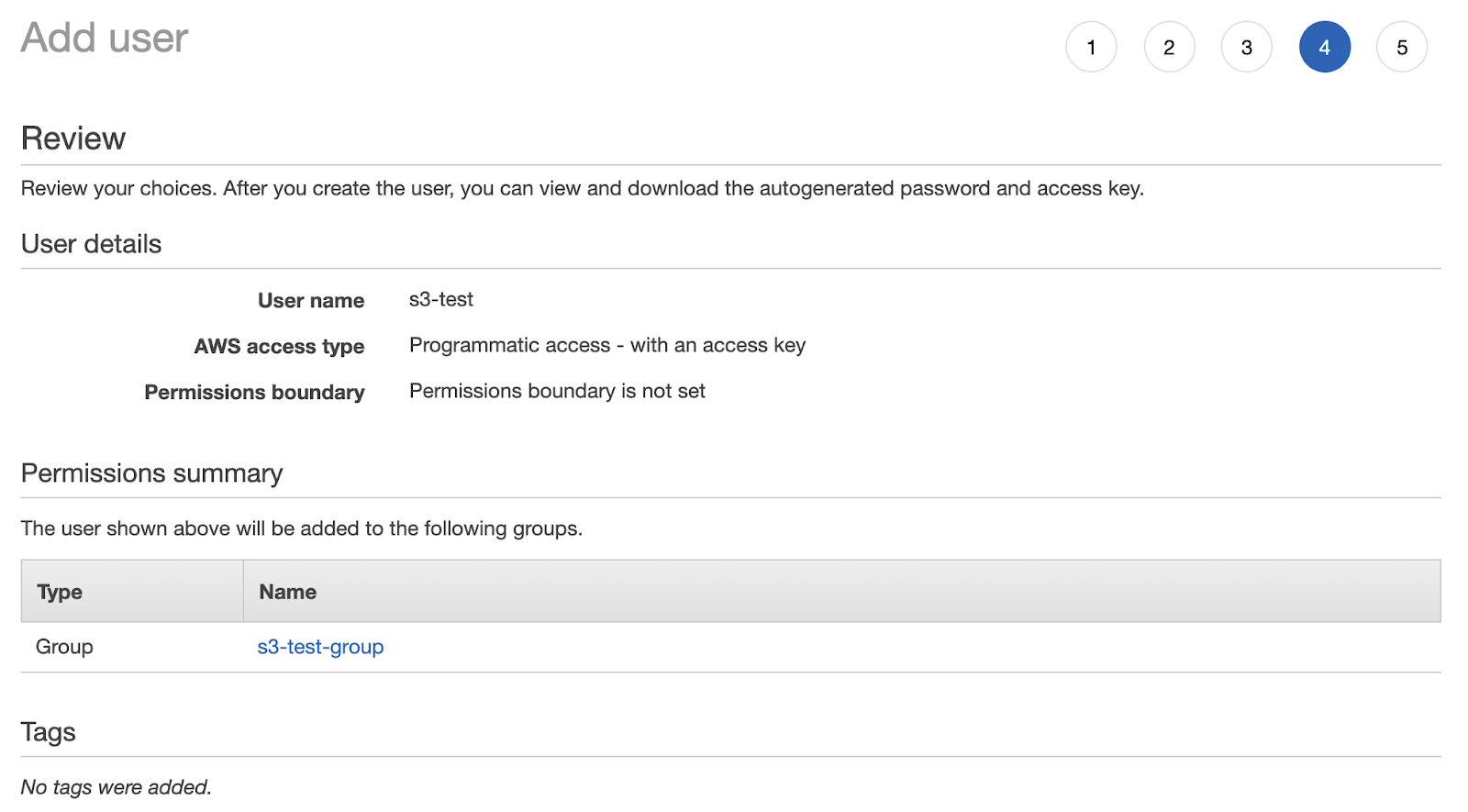Click the Permissions summary heading
The width and height of the screenshot is (1468, 812).
coord(152,473)
